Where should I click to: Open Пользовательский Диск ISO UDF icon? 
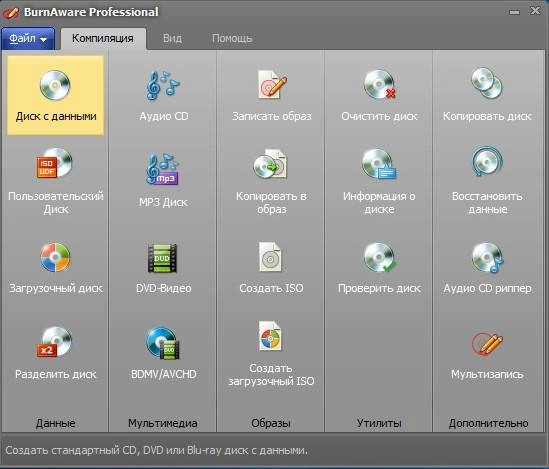[x=55, y=163]
